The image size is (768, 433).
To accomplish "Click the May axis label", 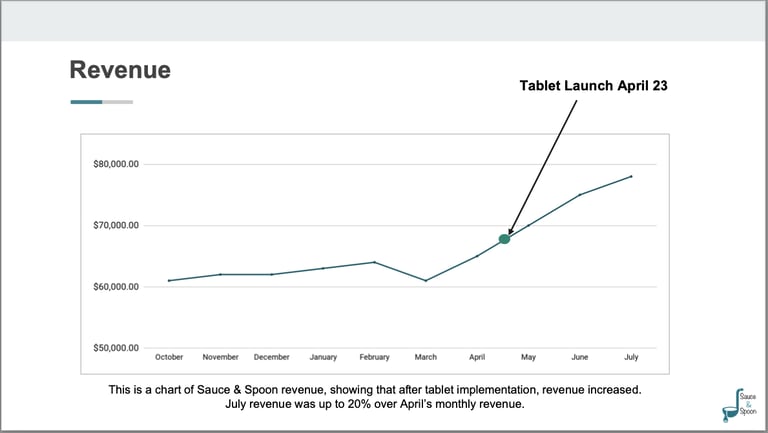I will pyautogui.click(x=528, y=357).
